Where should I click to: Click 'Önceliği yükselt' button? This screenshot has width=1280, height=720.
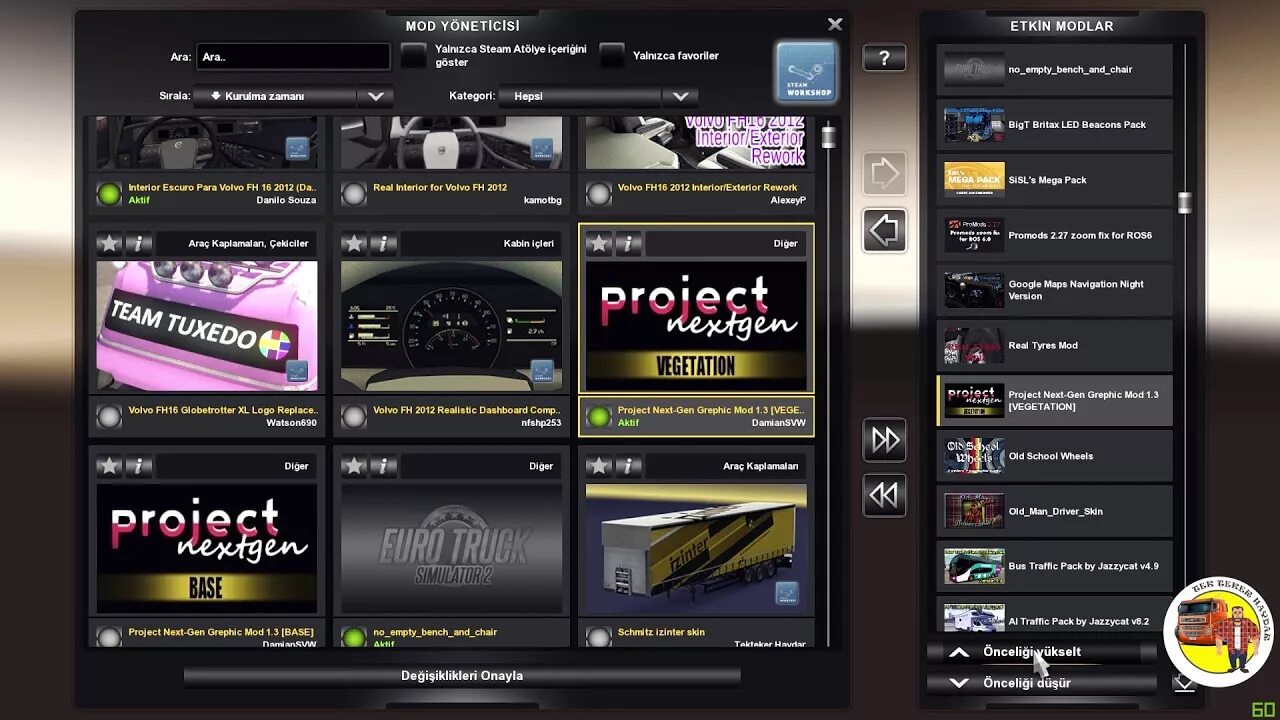point(1041,652)
